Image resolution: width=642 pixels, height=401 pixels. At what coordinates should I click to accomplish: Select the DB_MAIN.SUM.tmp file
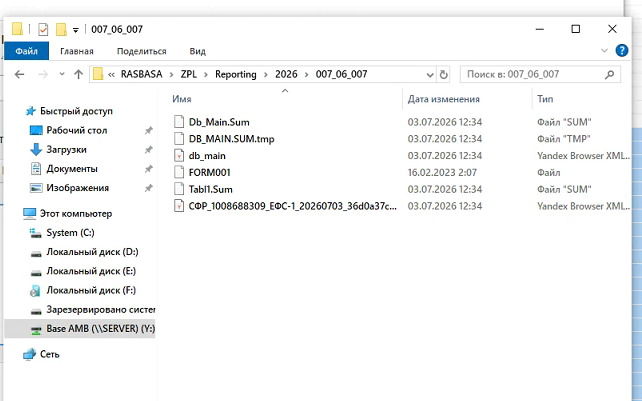click(x=231, y=139)
